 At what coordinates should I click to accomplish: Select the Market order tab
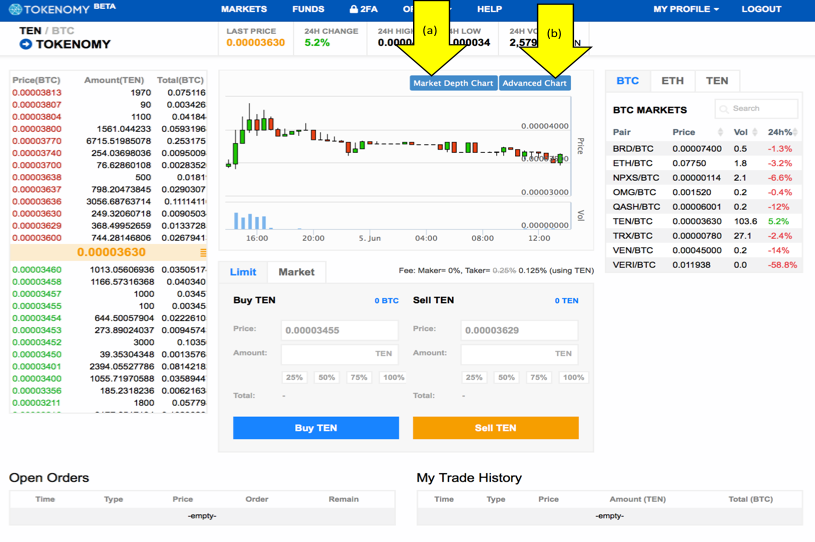296,272
